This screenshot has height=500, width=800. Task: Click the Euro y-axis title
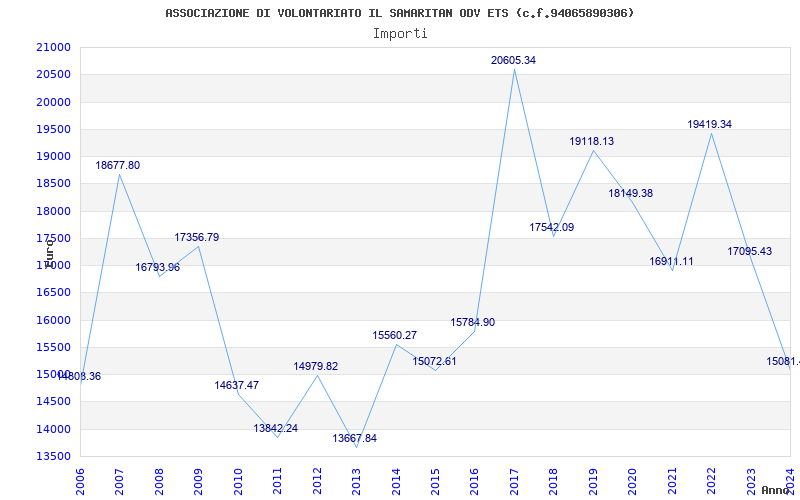49,253
